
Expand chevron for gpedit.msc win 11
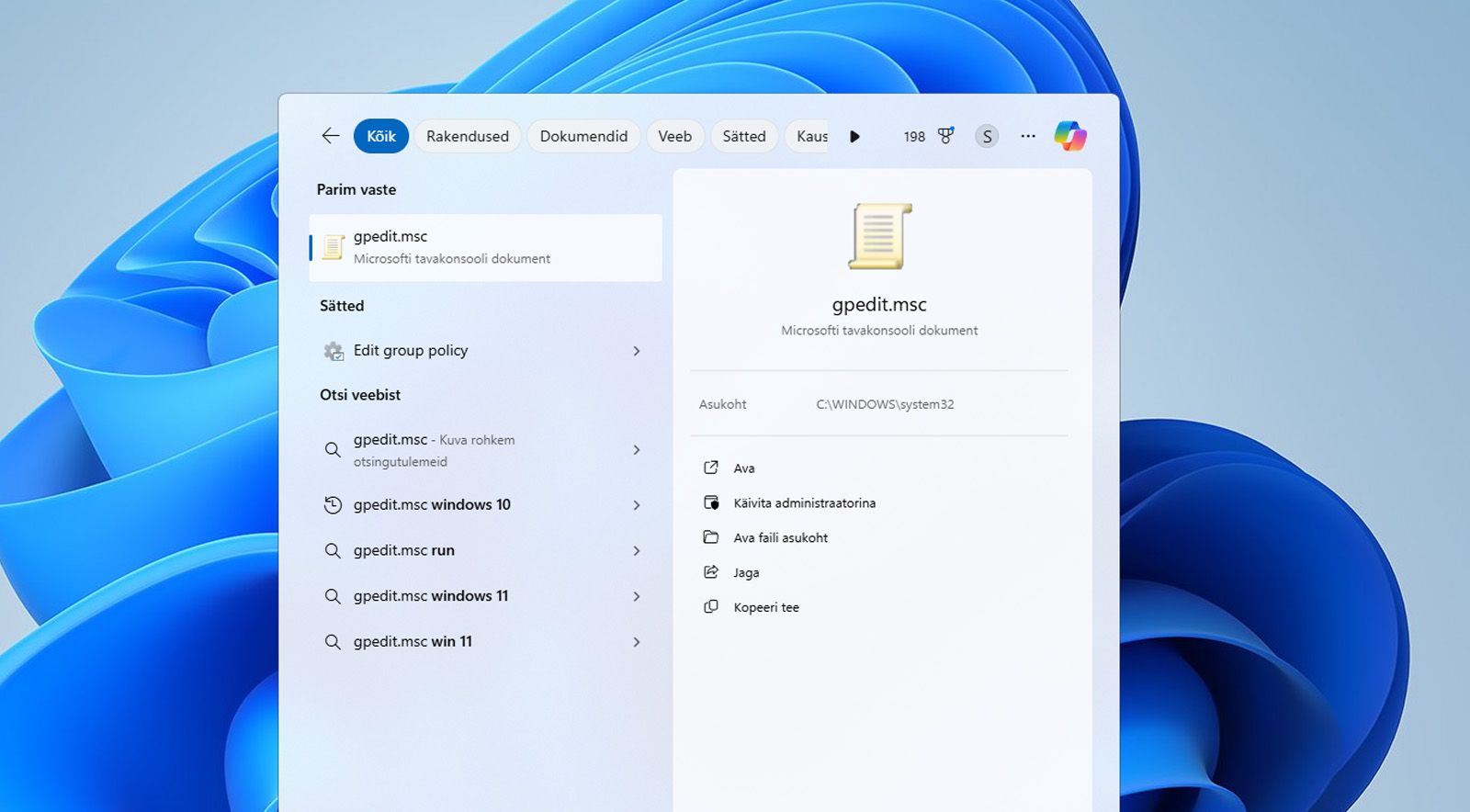[637, 642]
